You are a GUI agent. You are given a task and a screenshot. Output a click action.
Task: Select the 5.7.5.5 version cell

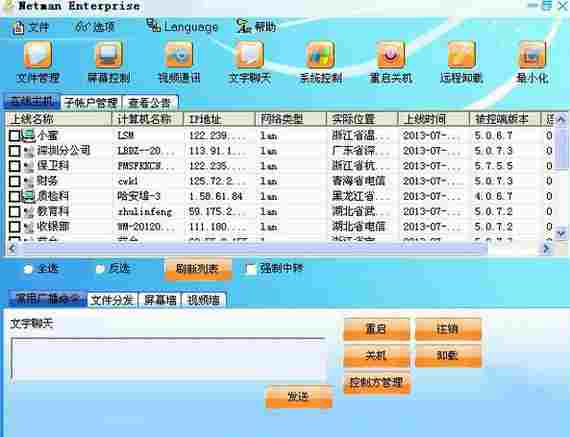(493, 166)
